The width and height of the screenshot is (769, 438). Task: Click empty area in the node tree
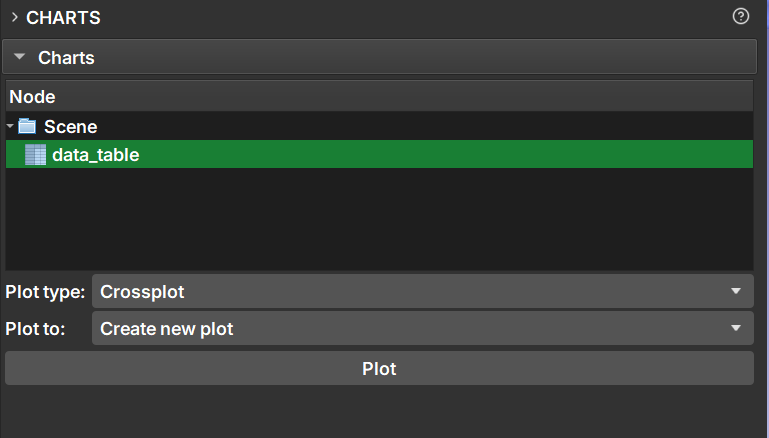(x=380, y=220)
